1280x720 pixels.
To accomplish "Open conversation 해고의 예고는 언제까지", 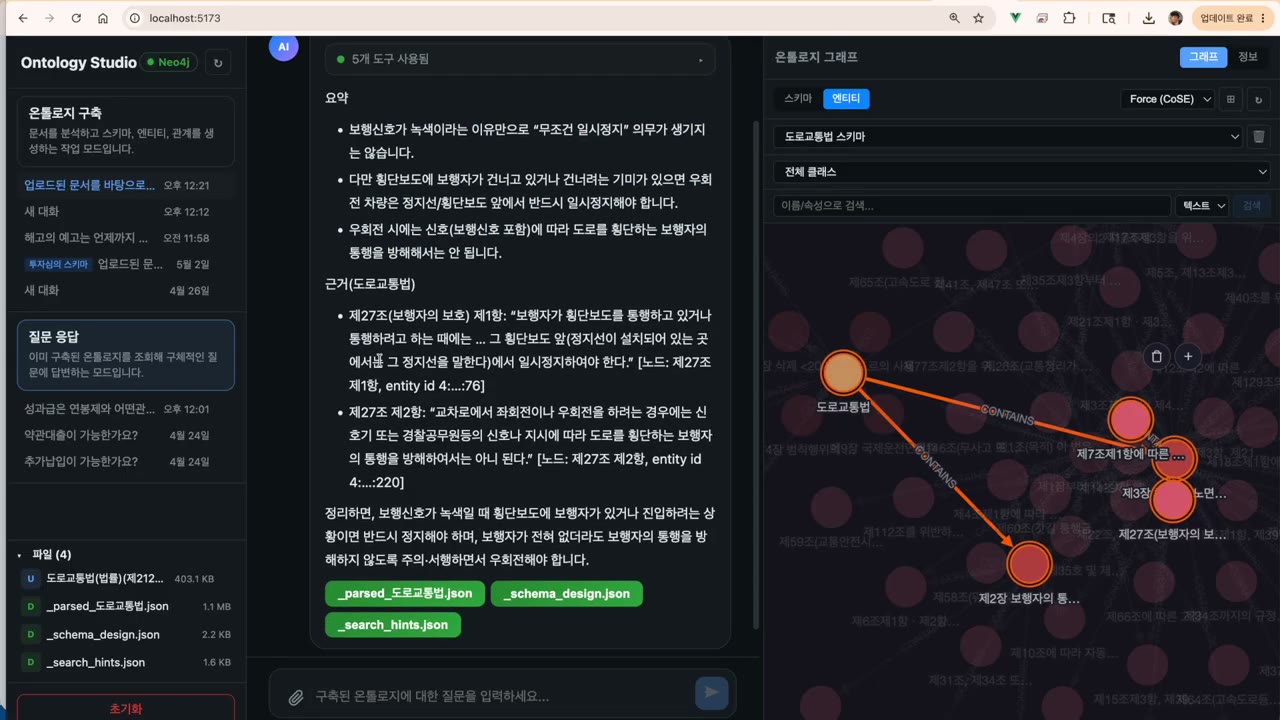I will tap(126, 238).
